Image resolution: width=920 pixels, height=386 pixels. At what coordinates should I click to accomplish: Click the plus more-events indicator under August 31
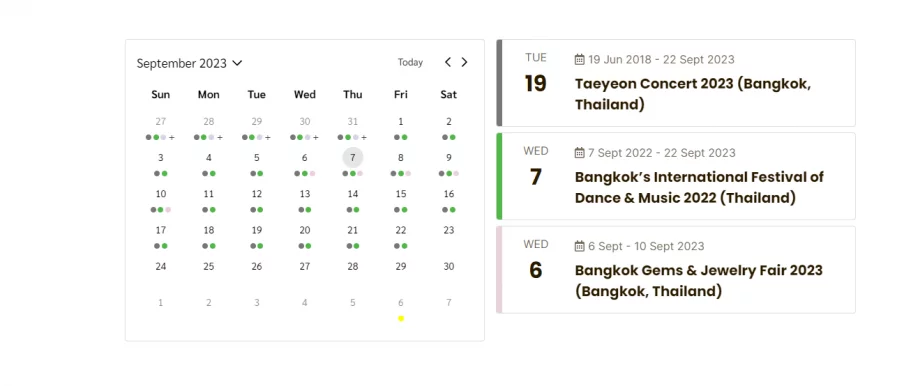(x=364, y=137)
